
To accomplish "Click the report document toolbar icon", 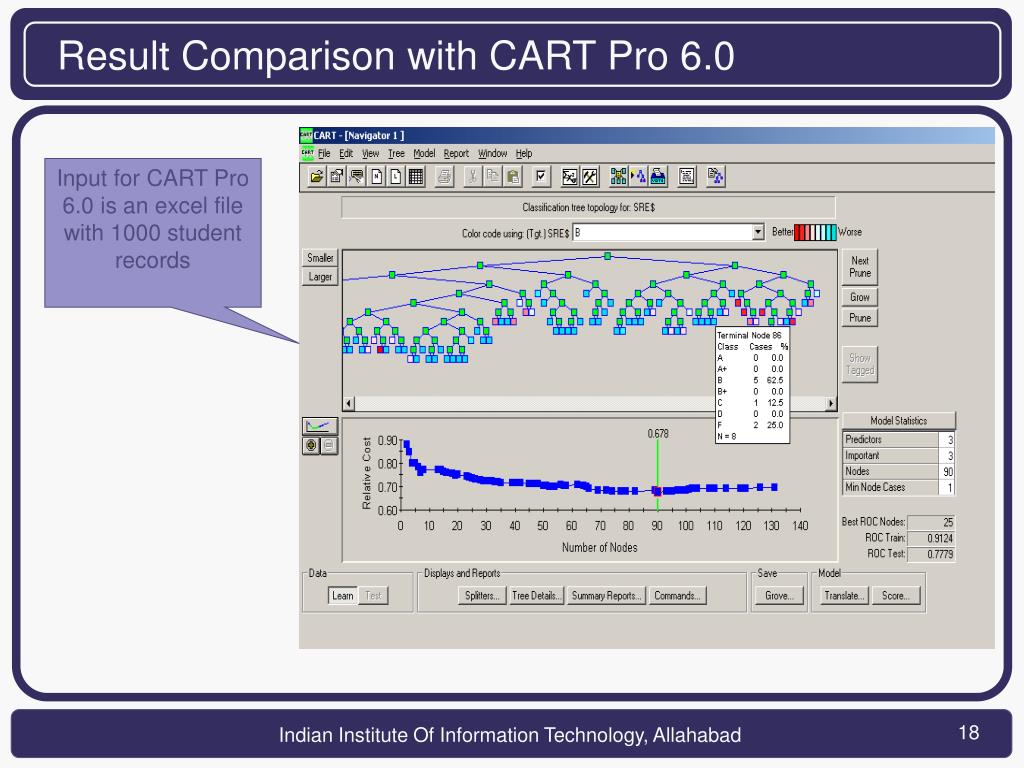I will [686, 176].
